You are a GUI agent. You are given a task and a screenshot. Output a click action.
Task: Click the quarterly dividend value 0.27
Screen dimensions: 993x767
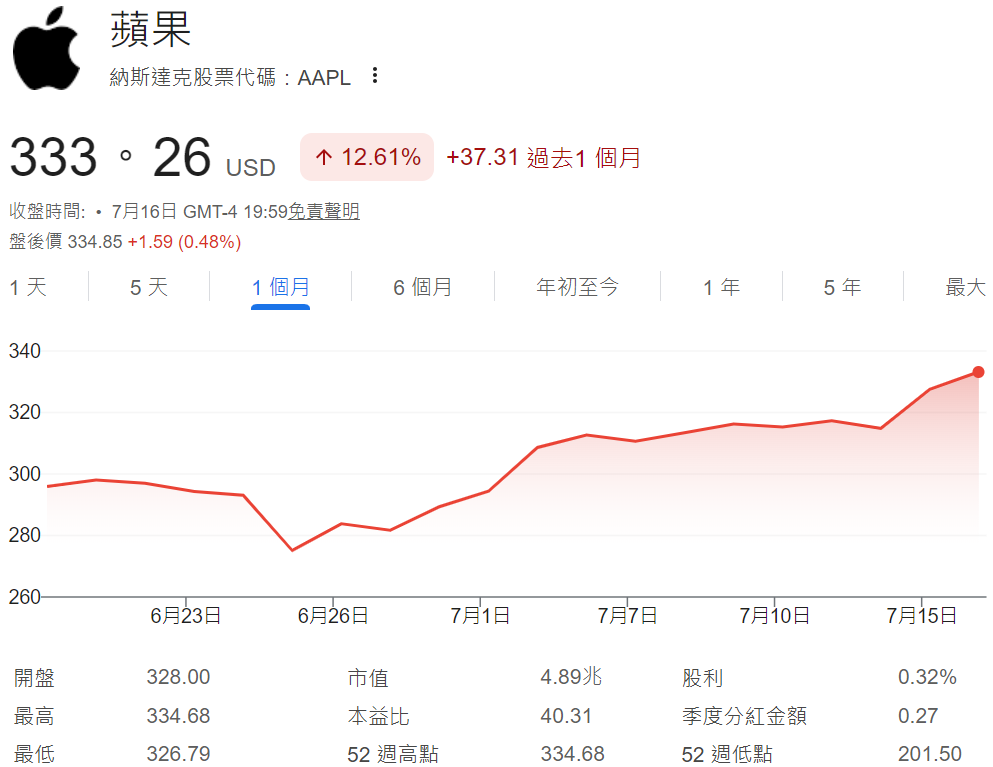tap(918, 716)
